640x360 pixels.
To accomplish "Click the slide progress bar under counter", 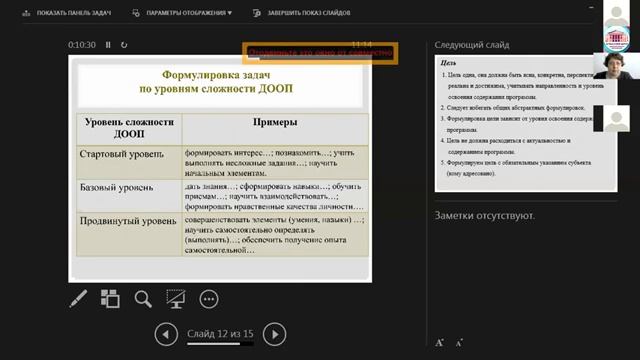I will pos(220,344).
